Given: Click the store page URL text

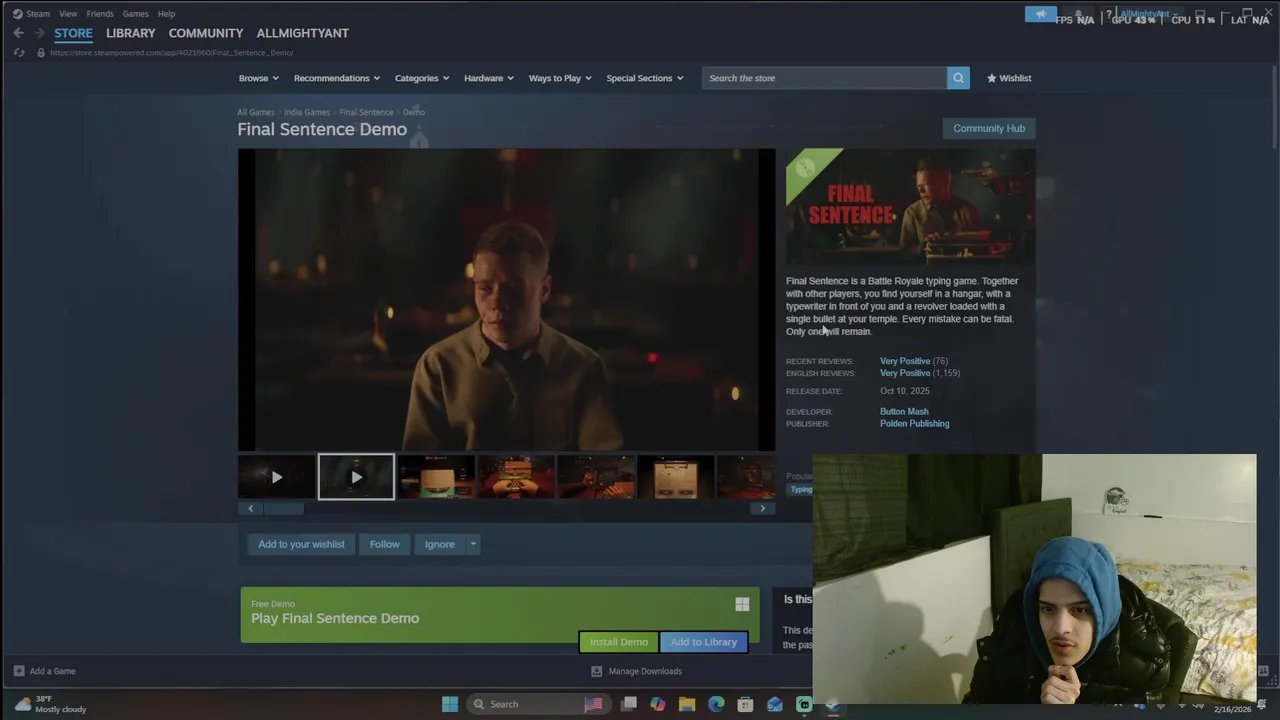Looking at the screenshot, I should click(171, 52).
